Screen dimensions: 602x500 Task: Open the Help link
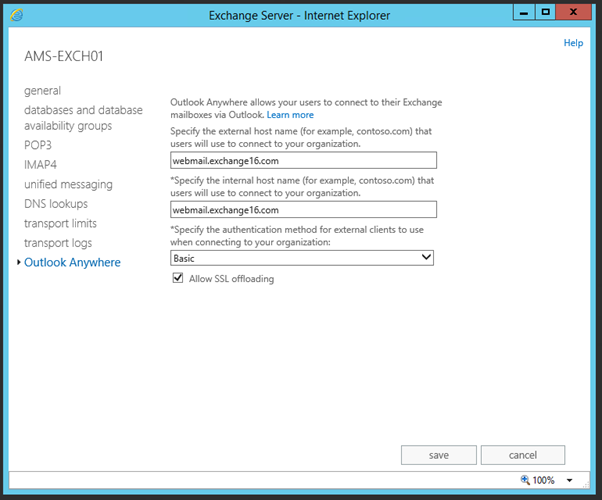click(573, 43)
